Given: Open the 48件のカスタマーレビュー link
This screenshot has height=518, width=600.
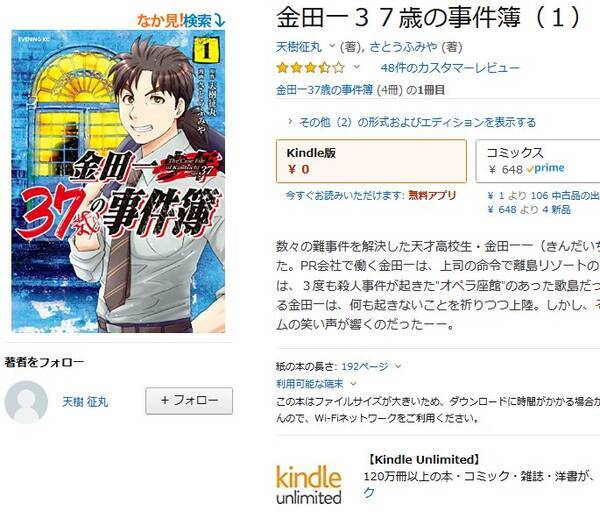Looking at the screenshot, I should [450, 68].
